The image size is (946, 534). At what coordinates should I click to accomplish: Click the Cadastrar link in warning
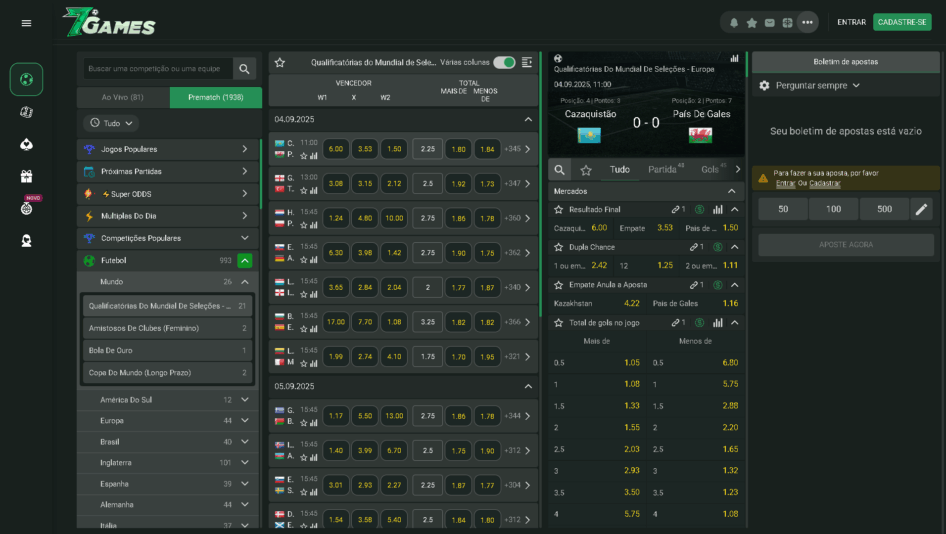click(825, 183)
